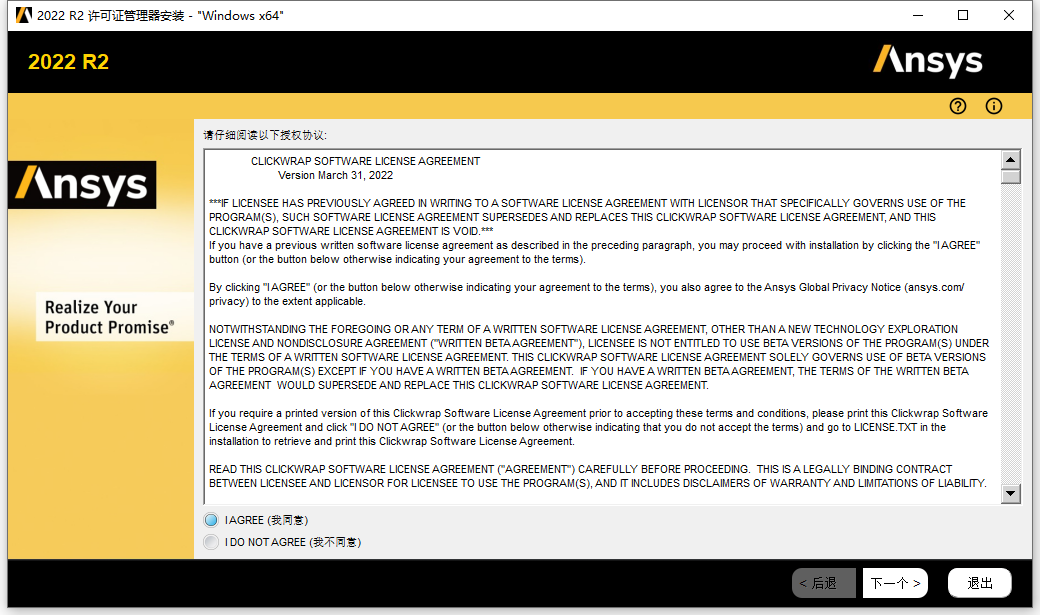Click the license text scroll up arrow

click(1010, 159)
